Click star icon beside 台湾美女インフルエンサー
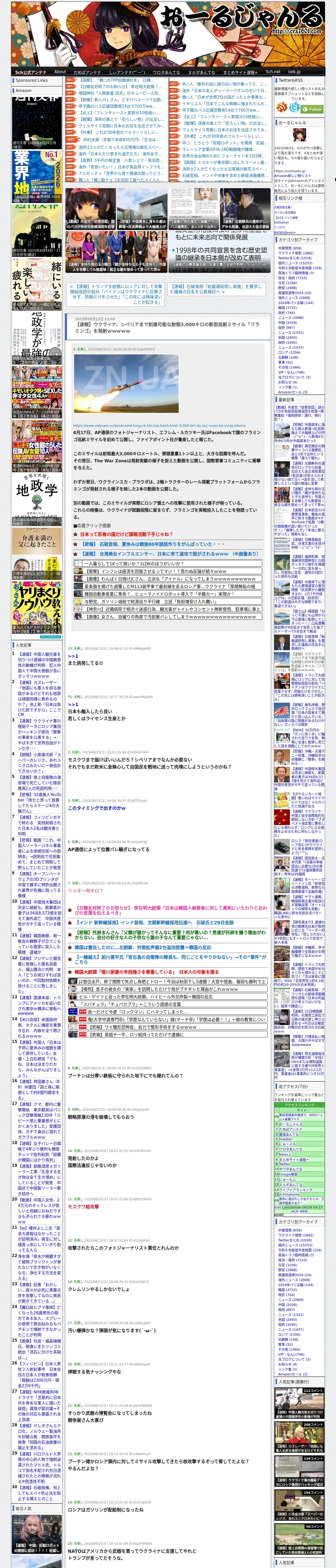 pos(76,554)
